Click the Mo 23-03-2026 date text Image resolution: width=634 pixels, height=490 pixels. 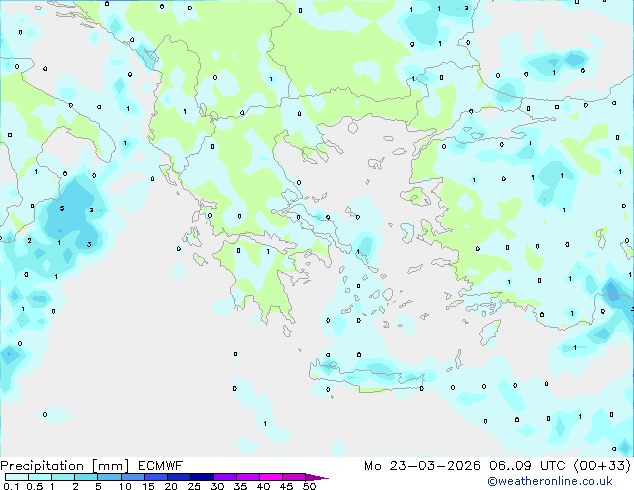tap(422, 466)
